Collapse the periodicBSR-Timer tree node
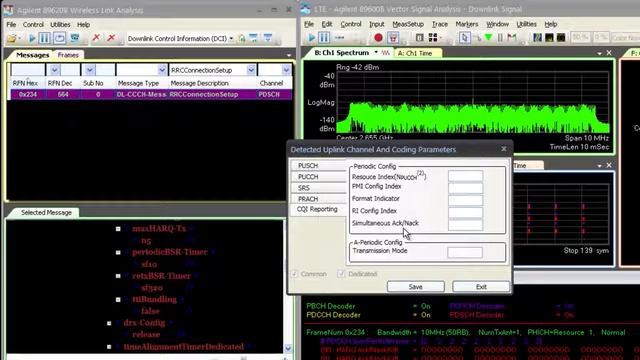The height and width of the screenshot is (360, 640). tap(118, 253)
